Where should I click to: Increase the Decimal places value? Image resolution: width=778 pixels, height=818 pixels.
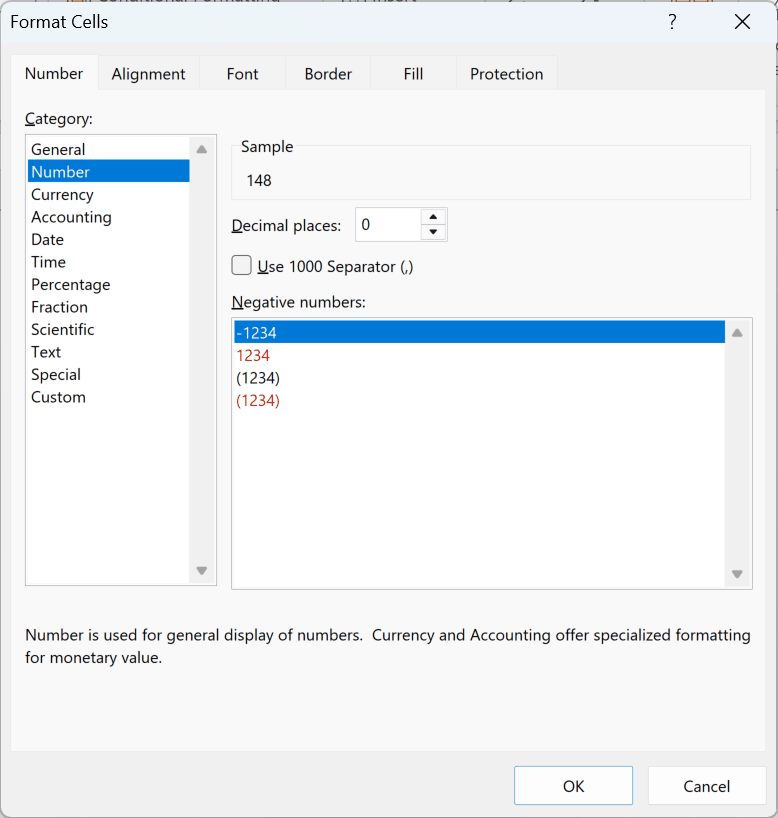[433, 216]
